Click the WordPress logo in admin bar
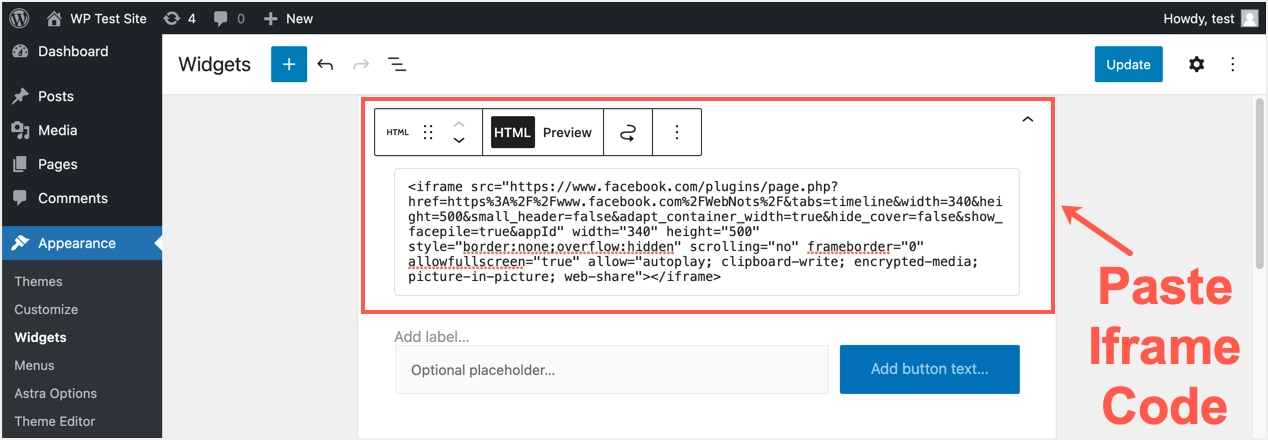The image size is (1268, 440). click(x=19, y=18)
